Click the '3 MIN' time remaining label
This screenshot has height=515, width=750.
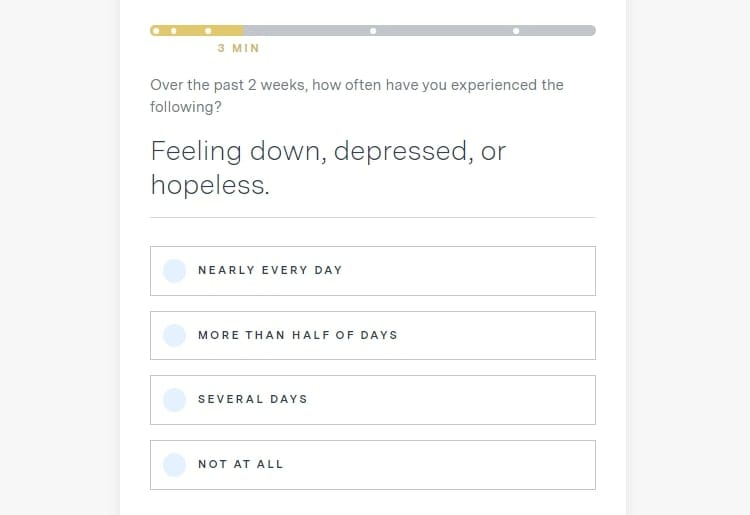click(x=238, y=48)
